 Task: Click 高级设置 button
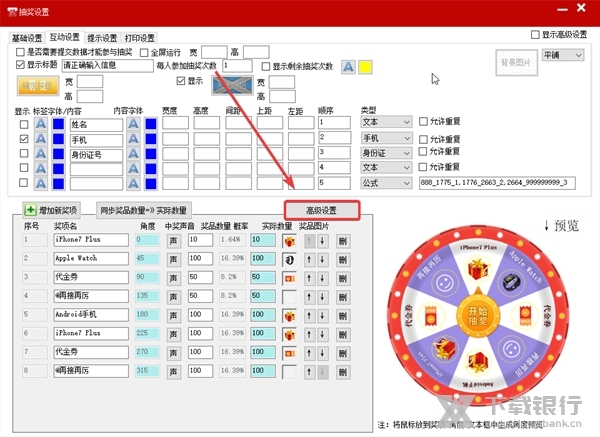tap(322, 210)
